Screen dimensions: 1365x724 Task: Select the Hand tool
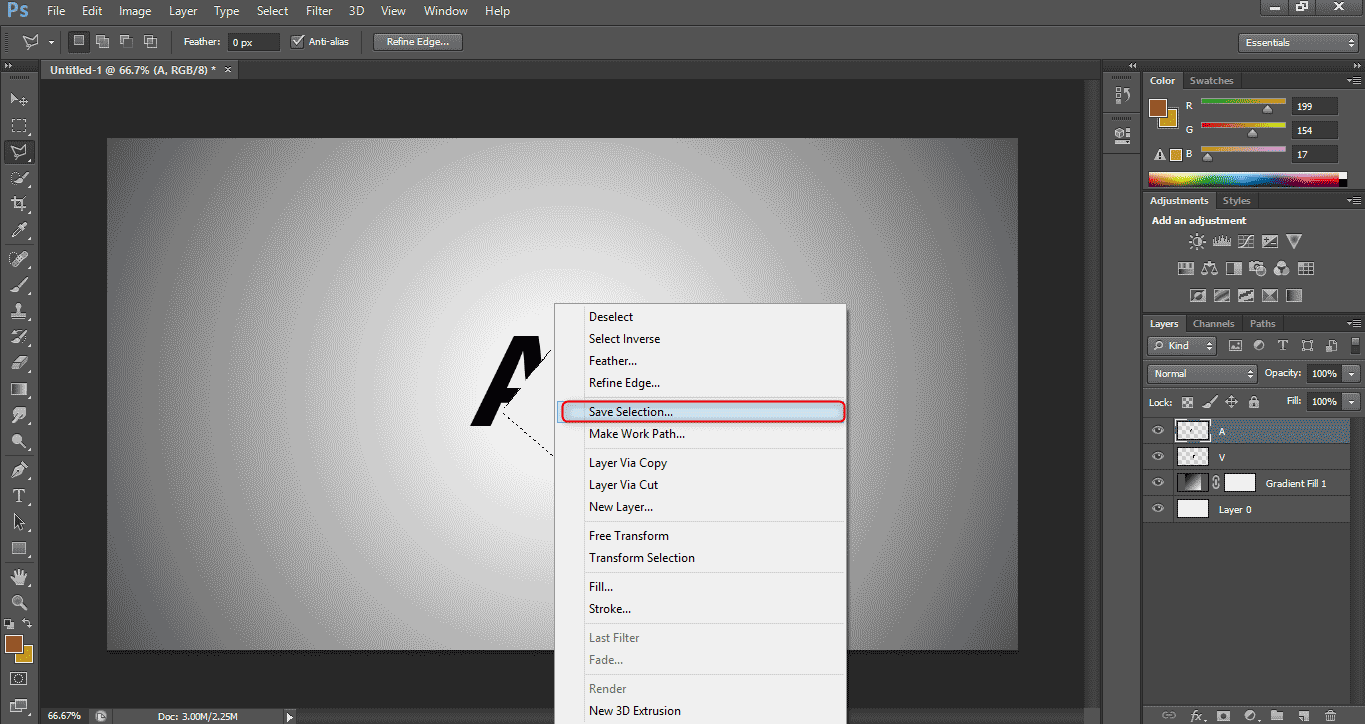[19, 577]
